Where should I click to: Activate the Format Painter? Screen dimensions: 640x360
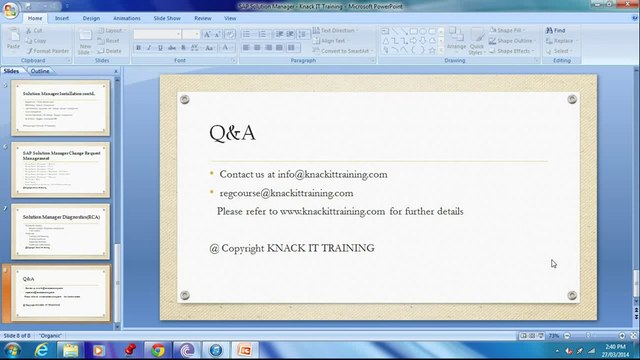pyautogui.click(x=48, y=51)
